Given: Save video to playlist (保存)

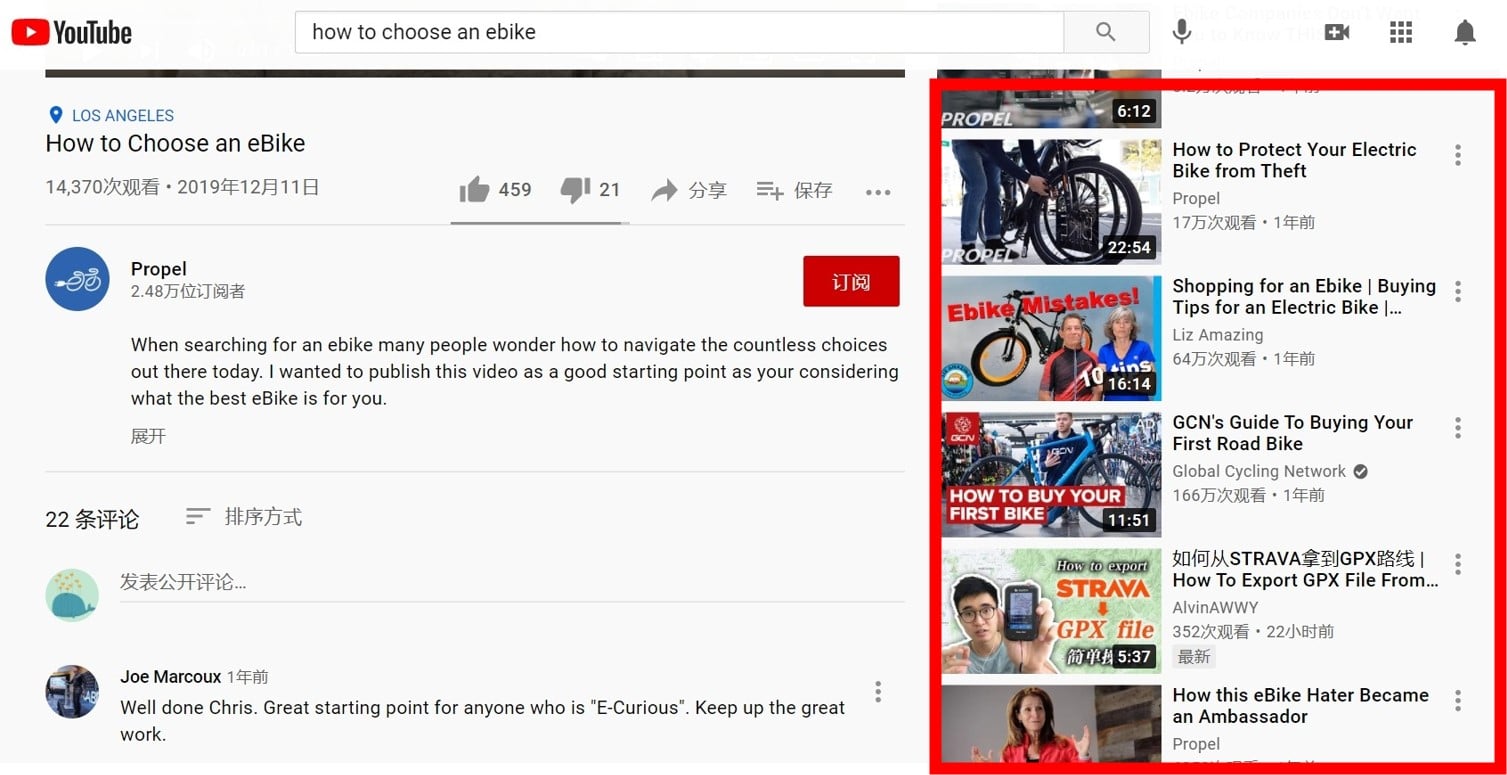Looking at the screenshot, I should tap(794, 190).
